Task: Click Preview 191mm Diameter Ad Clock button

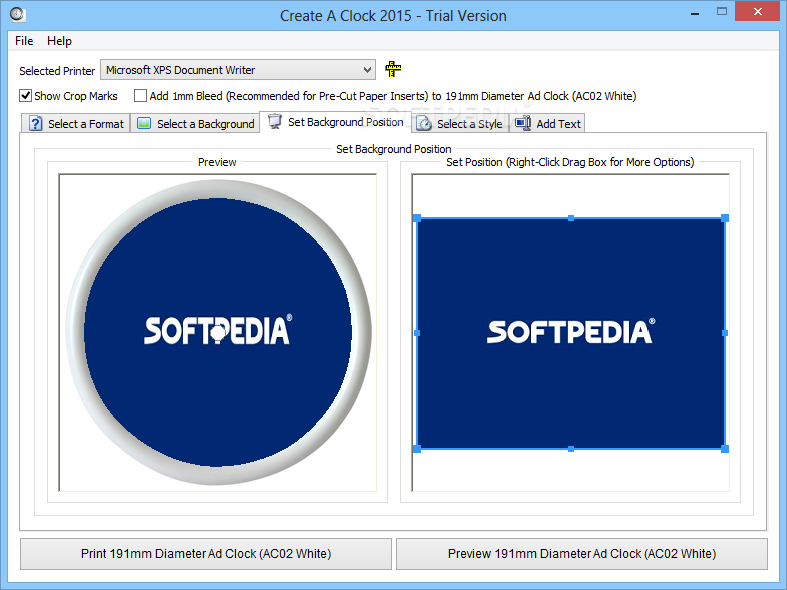Action: 582,554
